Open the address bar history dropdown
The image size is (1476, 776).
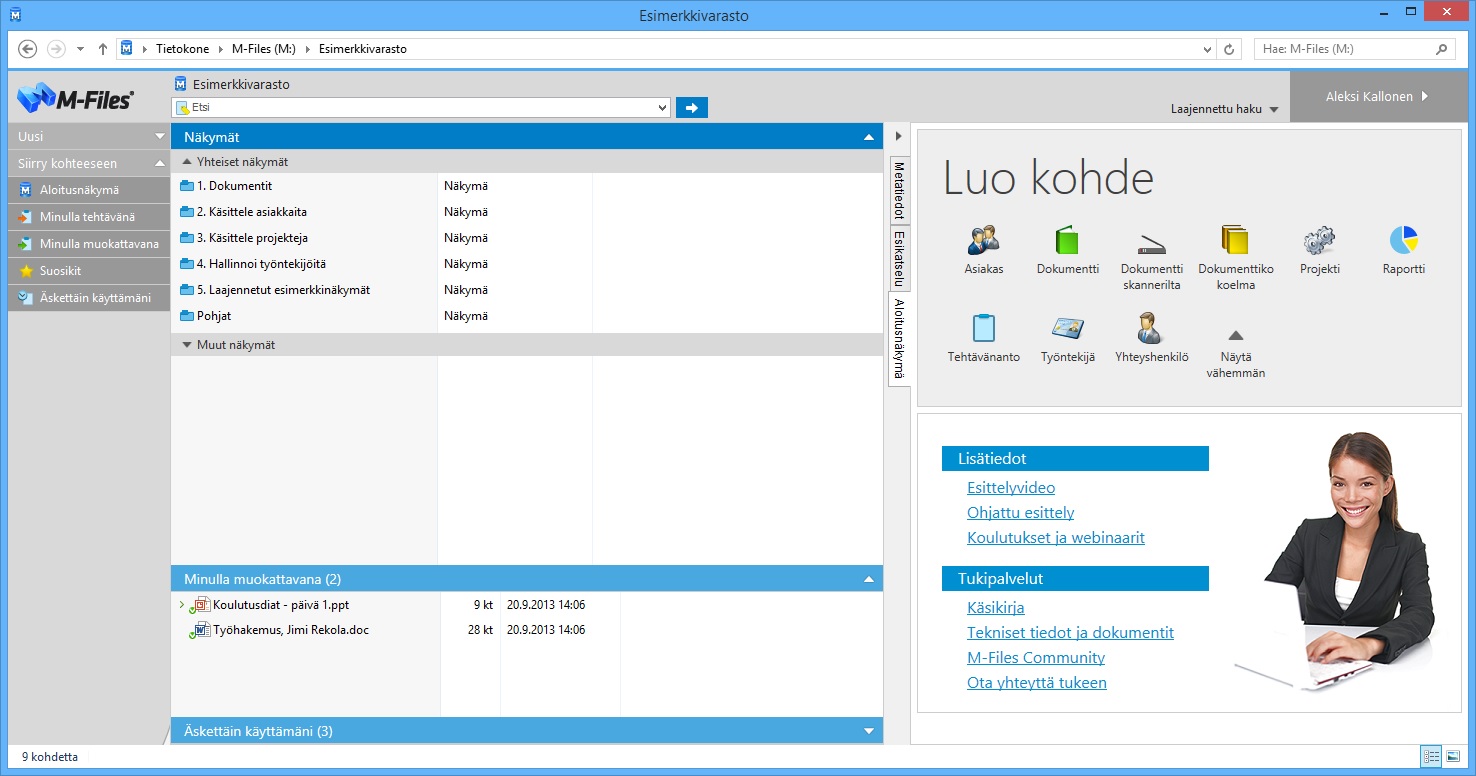1207,49
